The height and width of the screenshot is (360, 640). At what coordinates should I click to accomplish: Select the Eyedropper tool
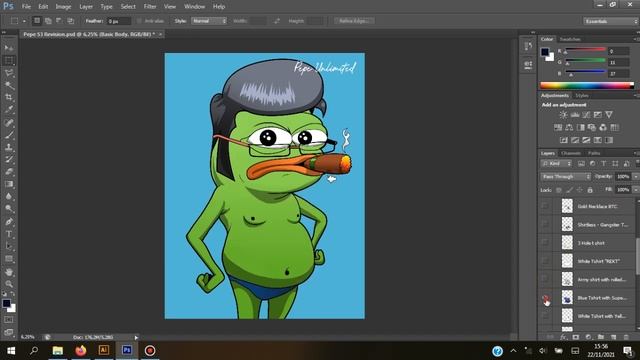9,110
